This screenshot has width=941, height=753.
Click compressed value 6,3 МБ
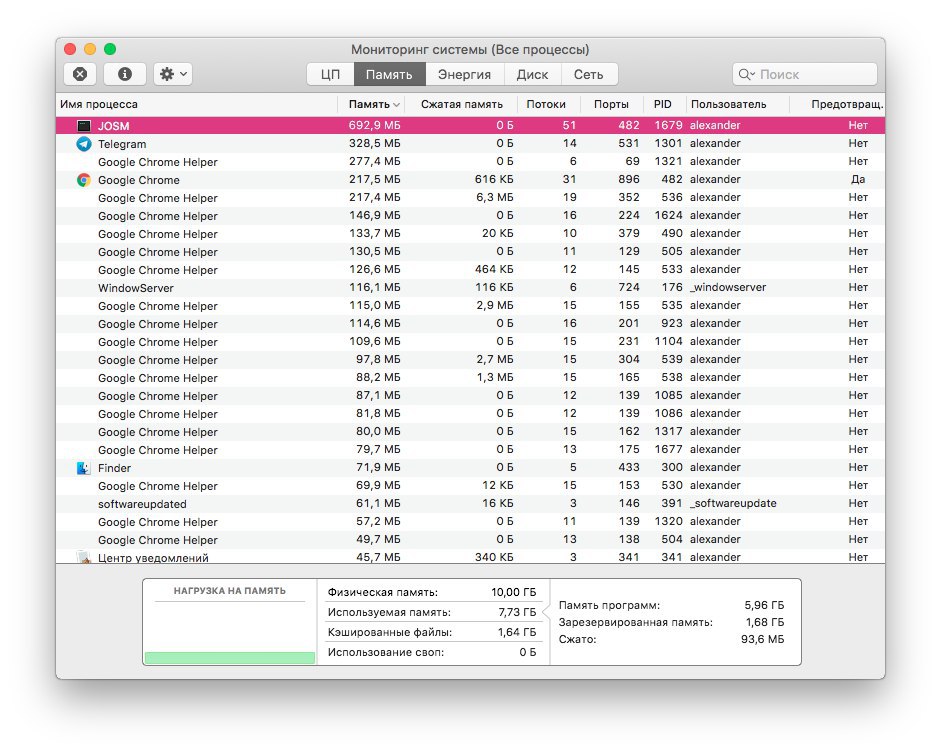pyautogui.click(x=495, y=197)
